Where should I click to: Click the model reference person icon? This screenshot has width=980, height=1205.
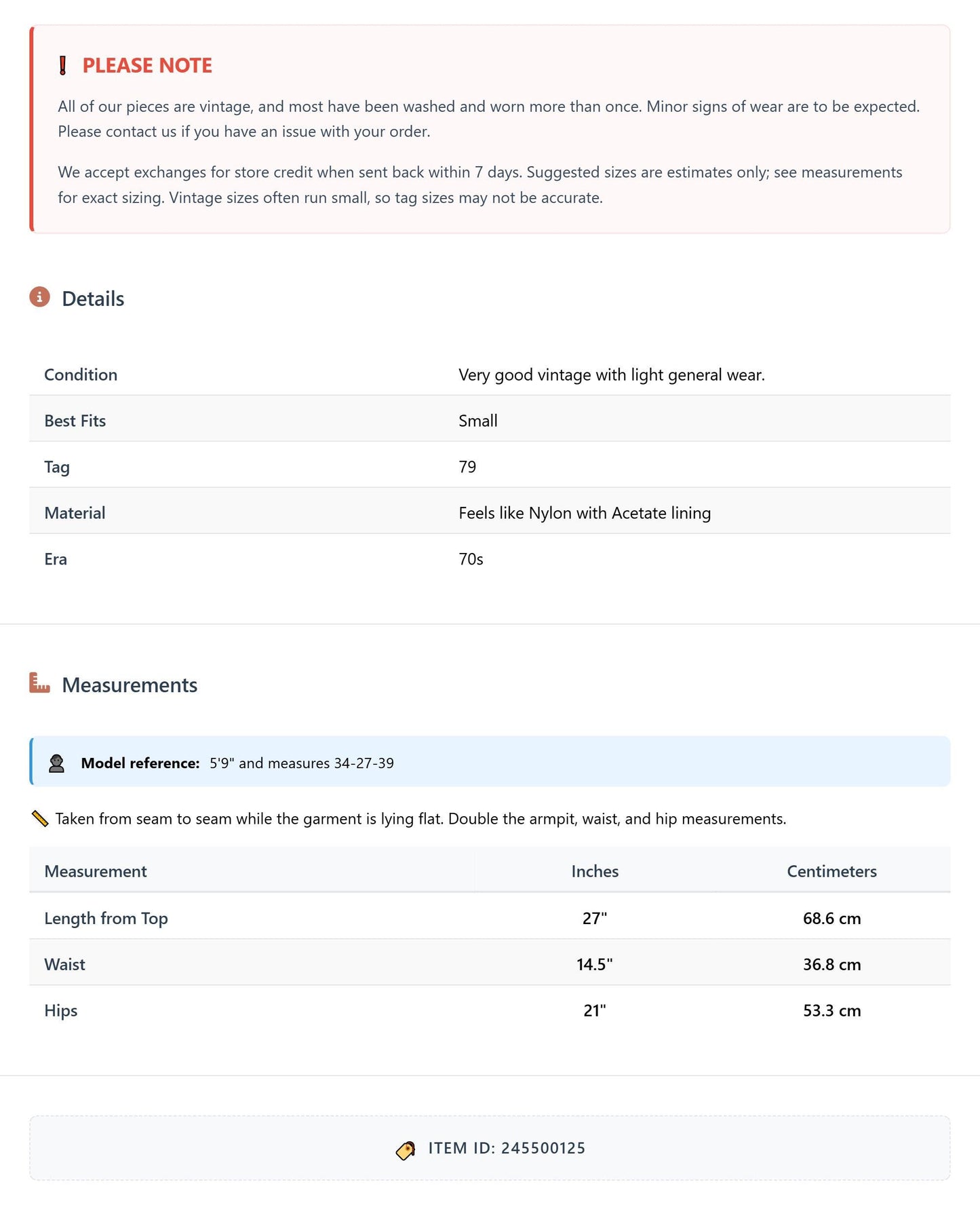click(57, 763)
